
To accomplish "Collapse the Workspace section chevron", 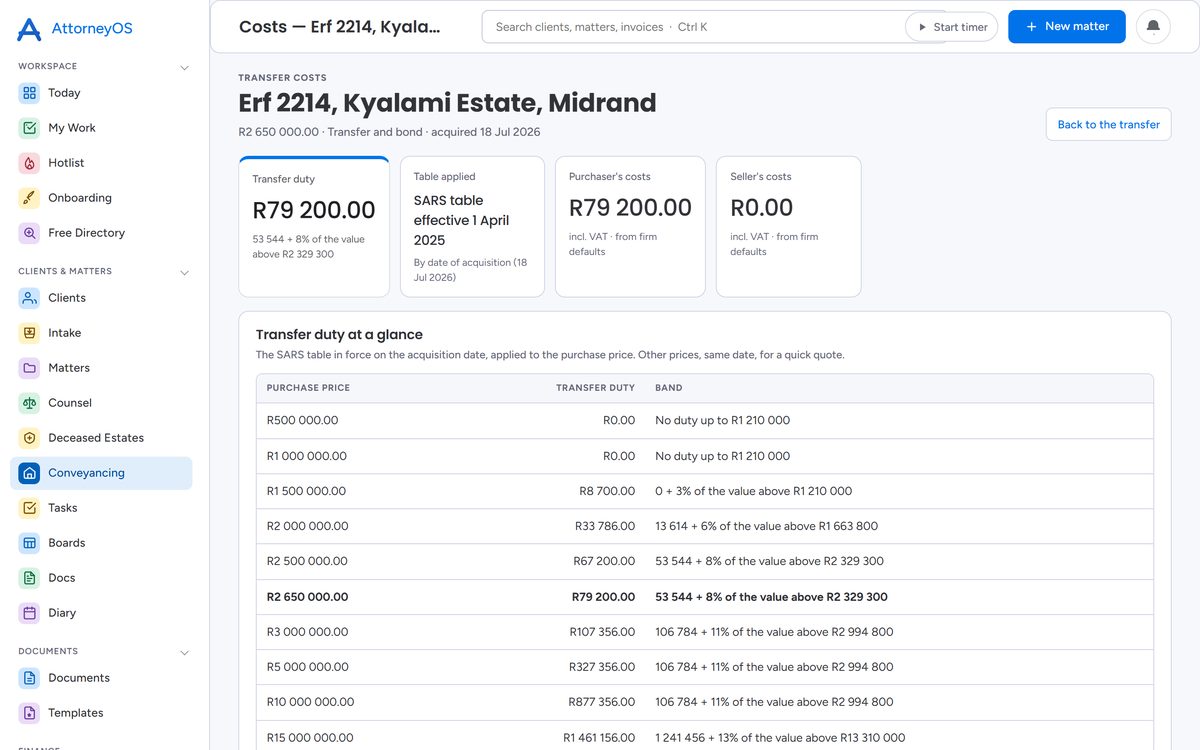I will coord(184,67).
